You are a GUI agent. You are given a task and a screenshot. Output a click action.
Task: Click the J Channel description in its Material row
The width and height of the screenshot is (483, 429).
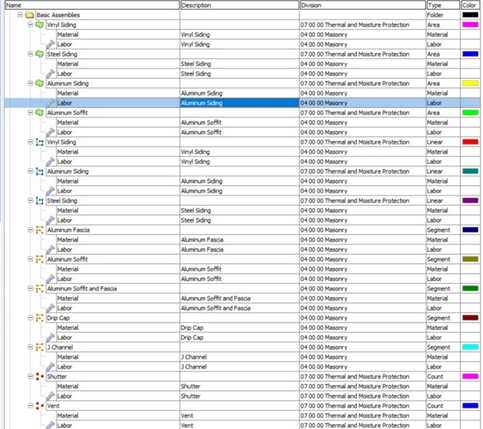click(x=194, y=357)
